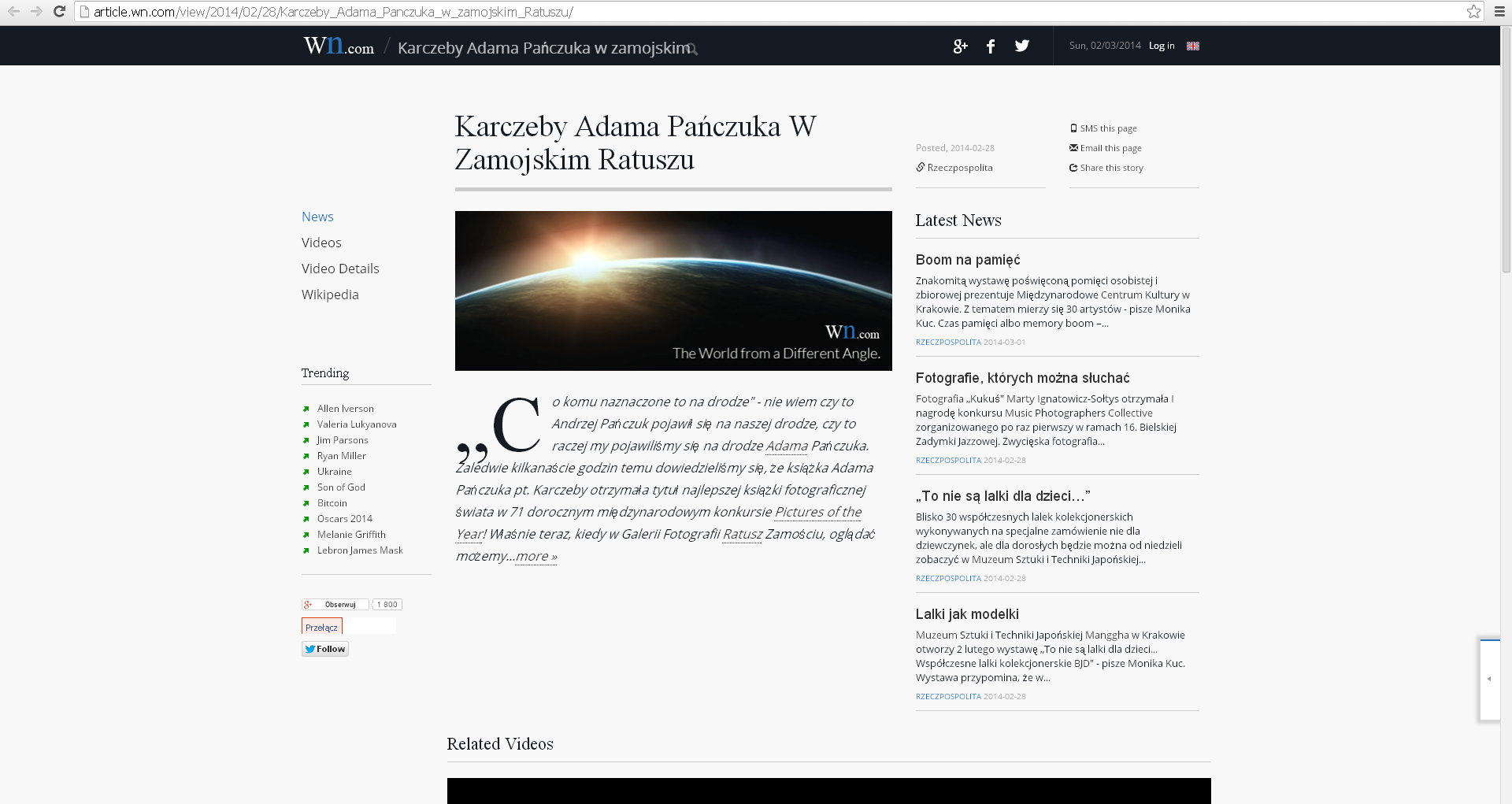Click the UK flag language icon

click(x=1193, y=46)
